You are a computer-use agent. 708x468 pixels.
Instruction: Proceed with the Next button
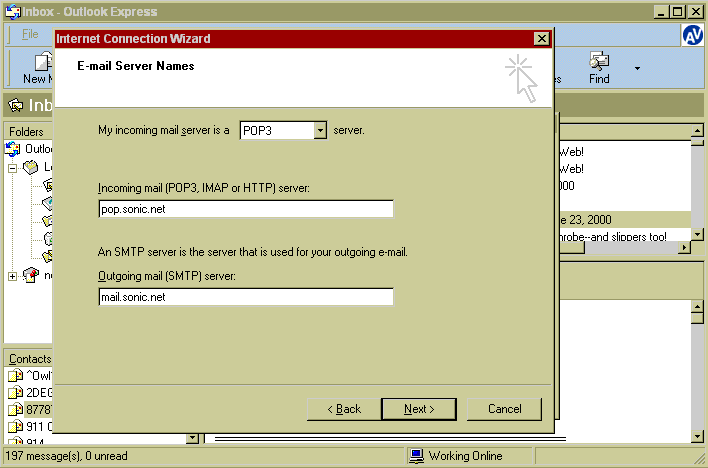(419, 409)
